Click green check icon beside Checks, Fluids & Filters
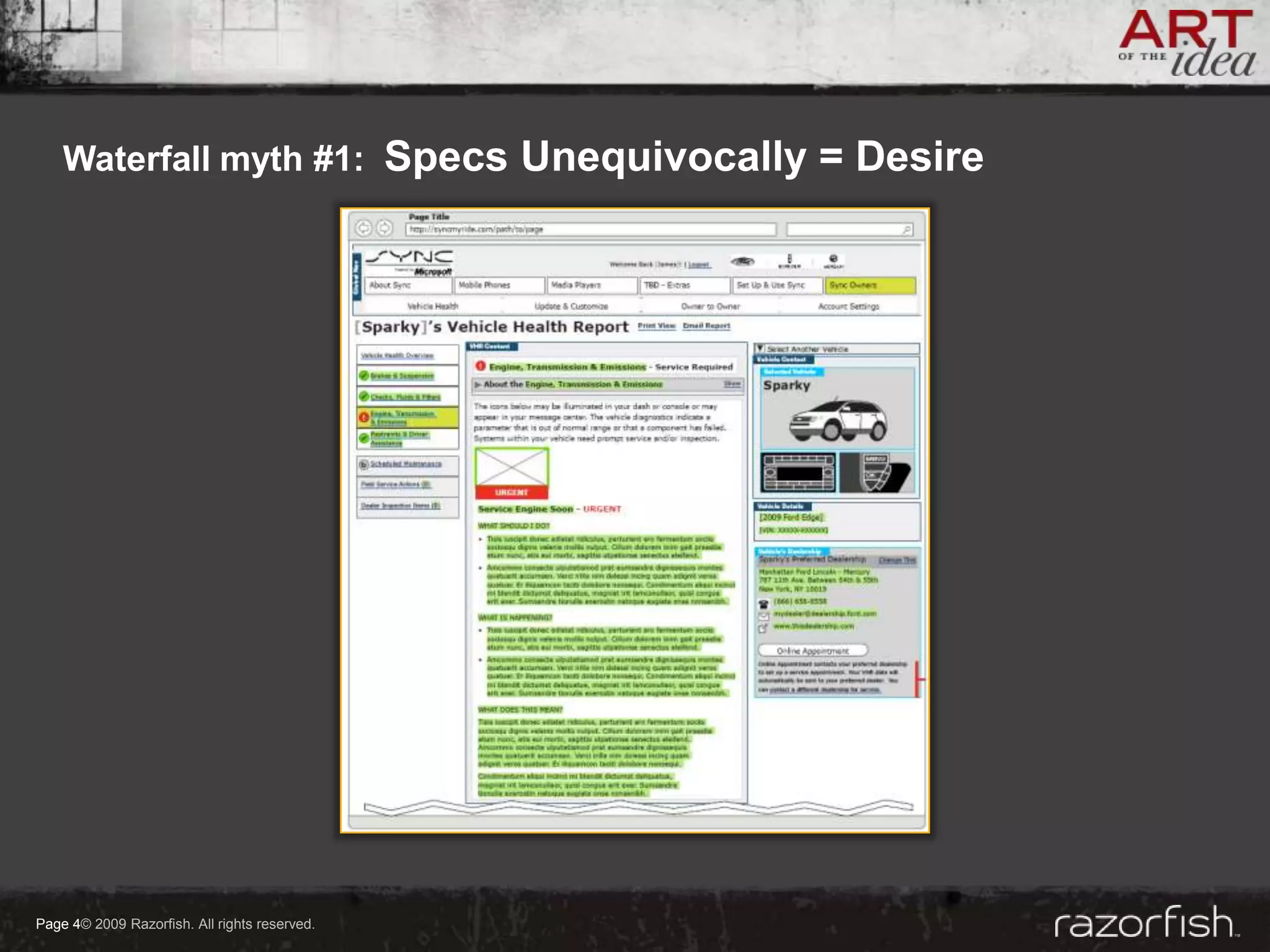Image resolution: width=1270 pixels, height=952 pixels. tap(364, 396)
